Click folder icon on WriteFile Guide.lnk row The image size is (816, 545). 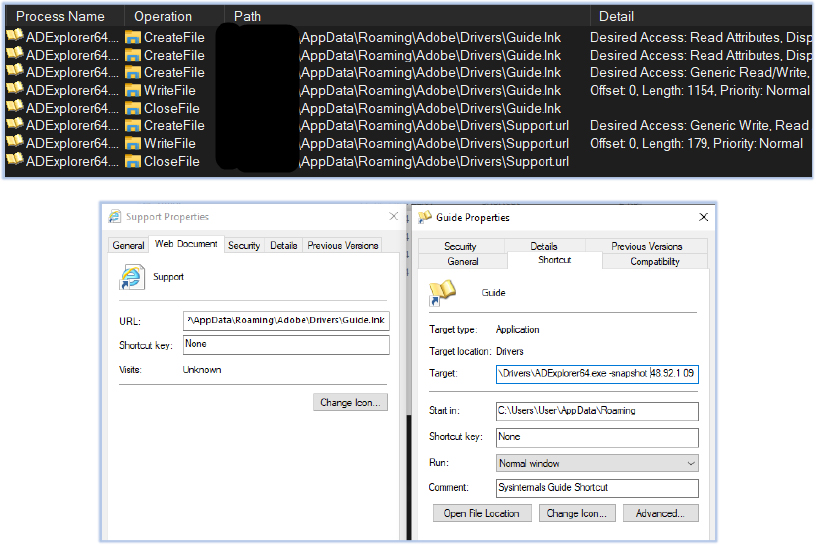pyautogui.click(x=133, y=91)
